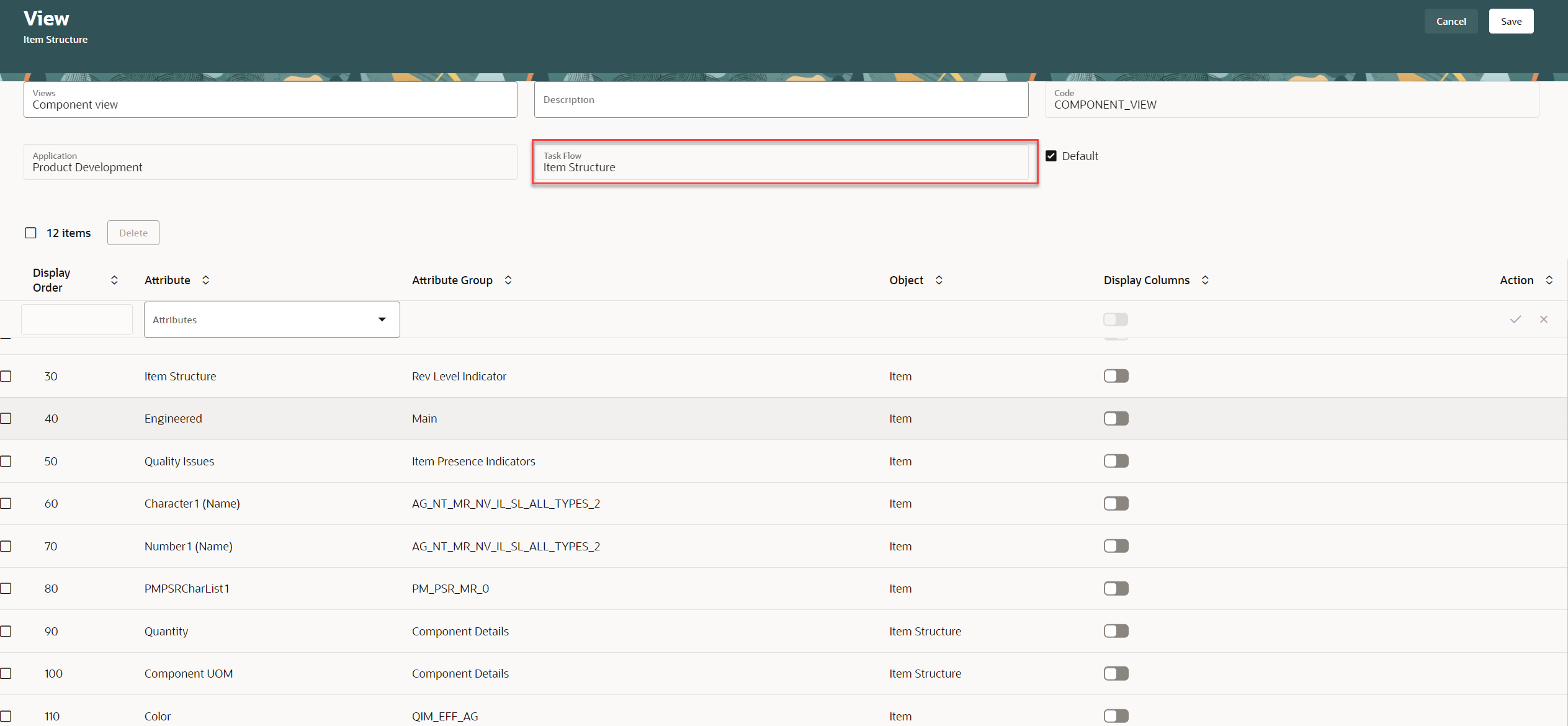Uncheck the Default checkbox
1568x726 pixels.
point(1051,156)
